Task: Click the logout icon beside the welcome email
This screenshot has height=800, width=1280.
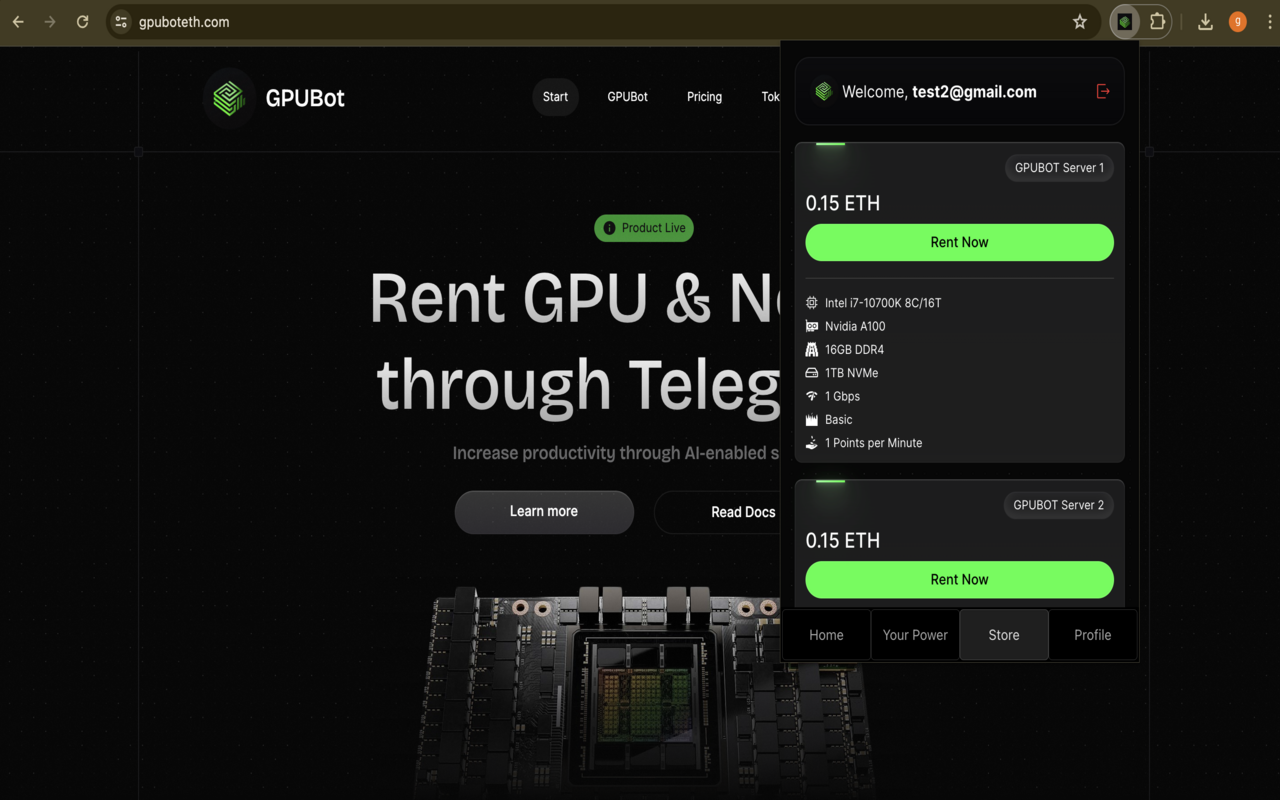Action: (1103, 91)
